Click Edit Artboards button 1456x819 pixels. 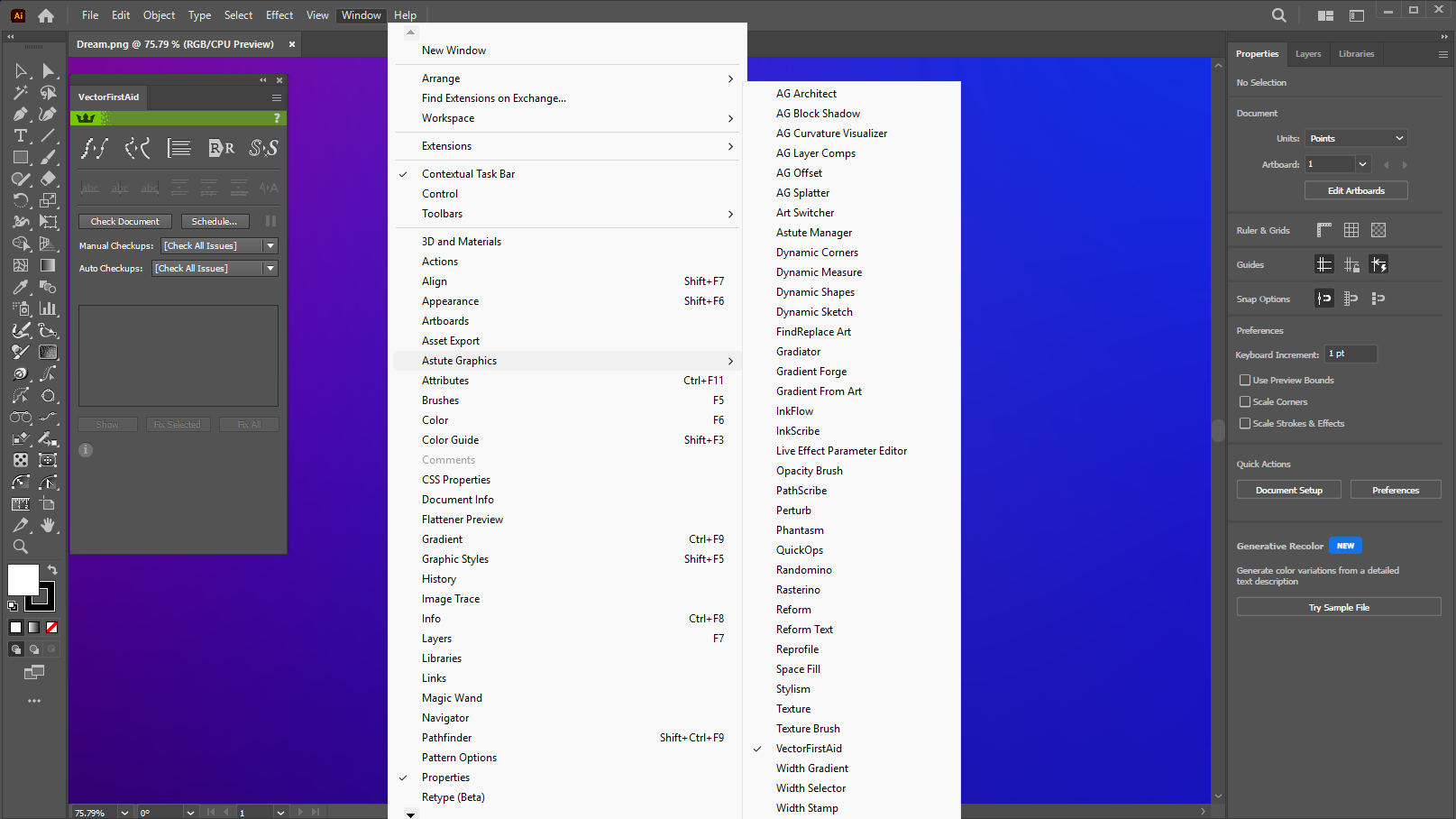(x=1356, y=190)
